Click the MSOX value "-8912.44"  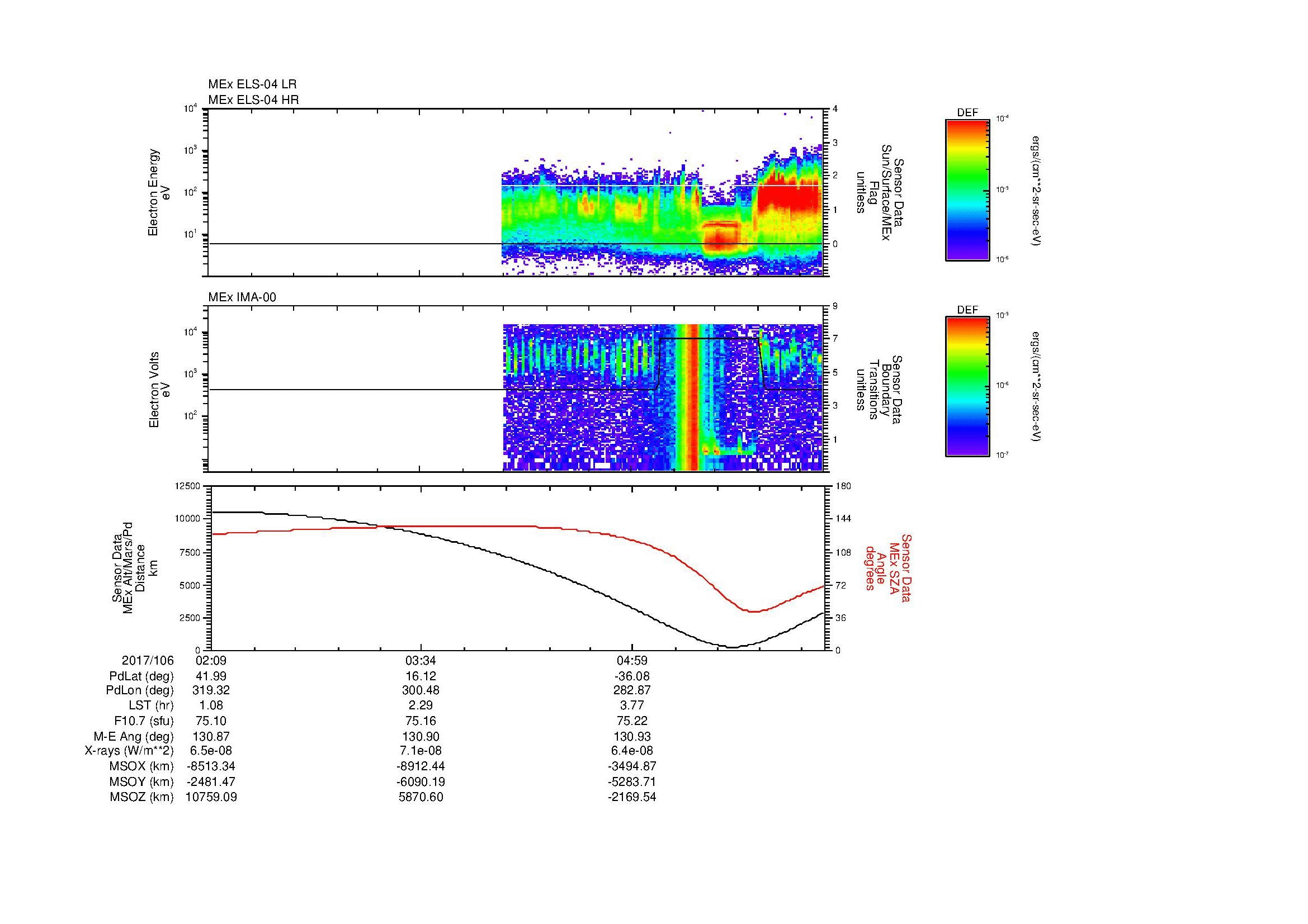point(421,766)
